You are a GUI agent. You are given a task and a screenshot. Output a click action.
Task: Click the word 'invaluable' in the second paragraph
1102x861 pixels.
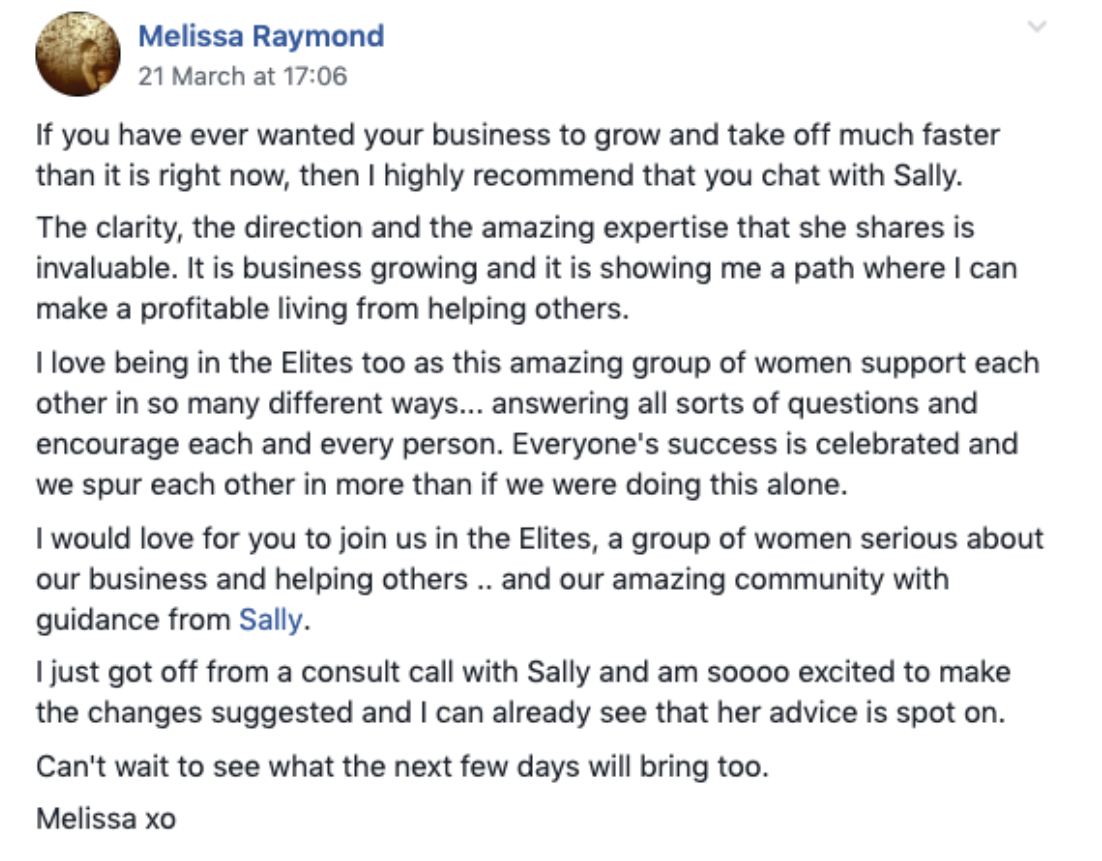pos(106,268)
